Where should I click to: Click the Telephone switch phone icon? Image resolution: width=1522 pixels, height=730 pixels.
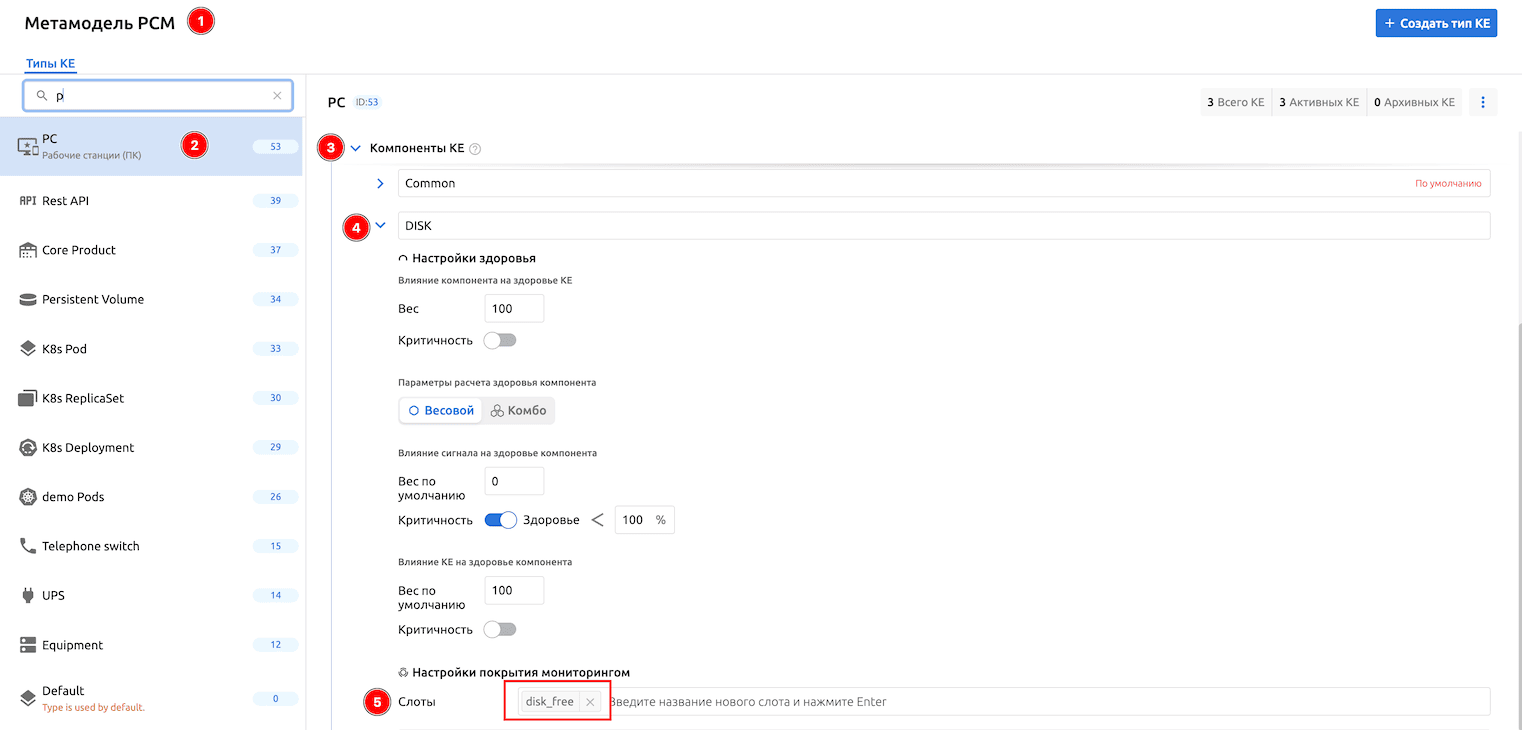point(28,546)
